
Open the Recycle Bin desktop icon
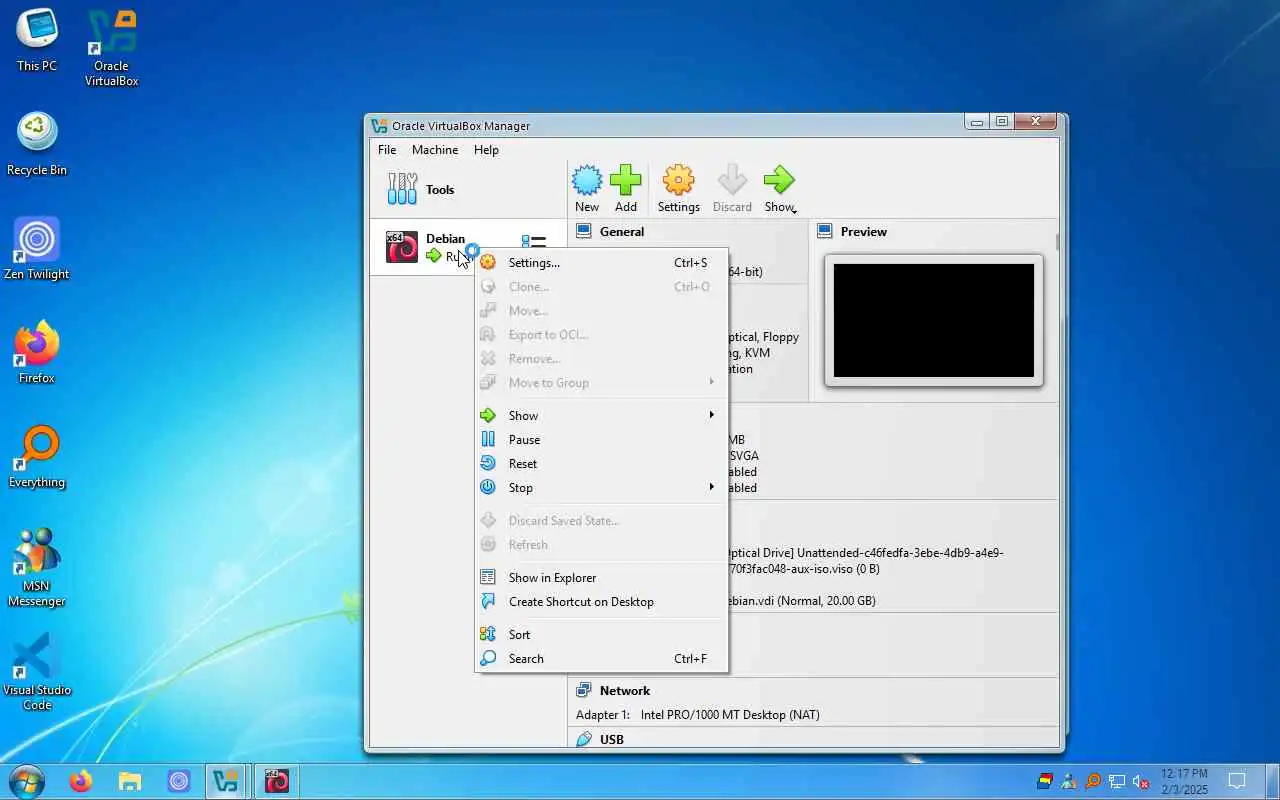[37, 145]
